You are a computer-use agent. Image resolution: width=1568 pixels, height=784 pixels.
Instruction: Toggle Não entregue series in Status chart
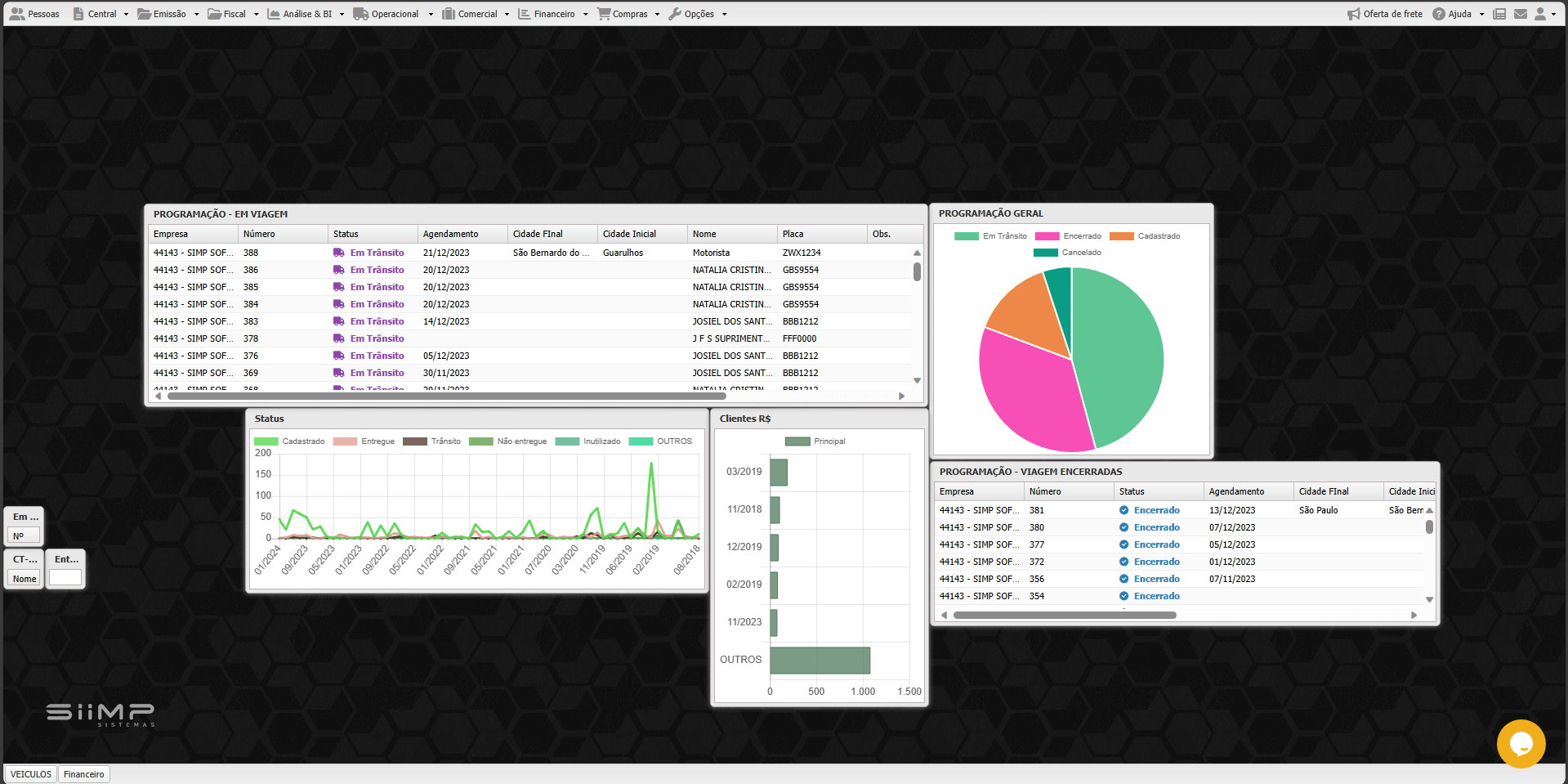pyautogui.click(x=507, y=441)
